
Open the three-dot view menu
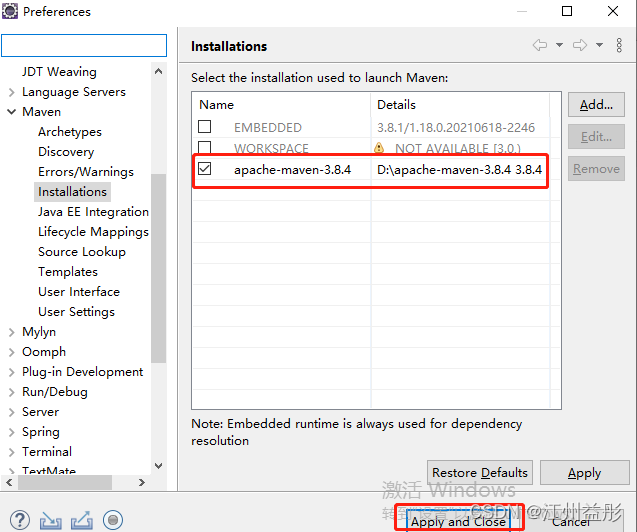619,45
